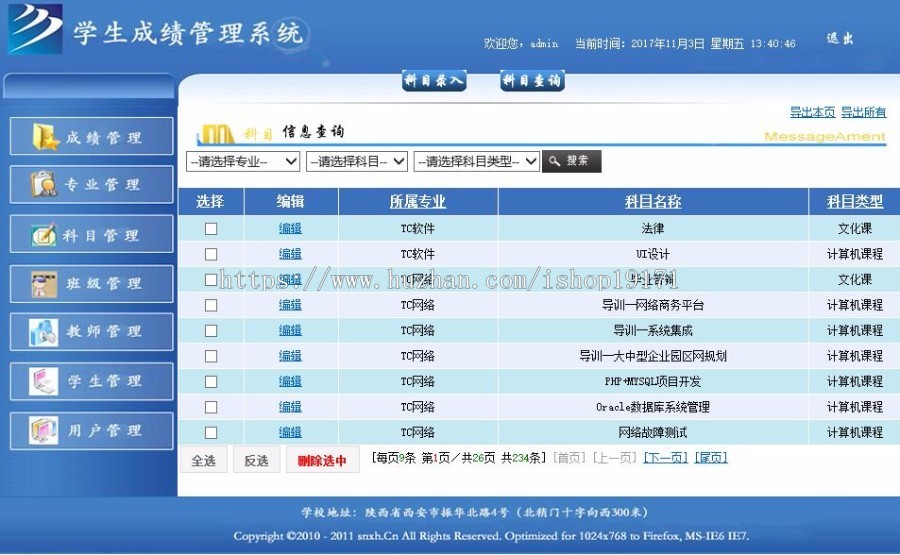The image size is (900, 555).
Task: Click the 网络故障测试 subject name cell
Action: tap(653, 432)
